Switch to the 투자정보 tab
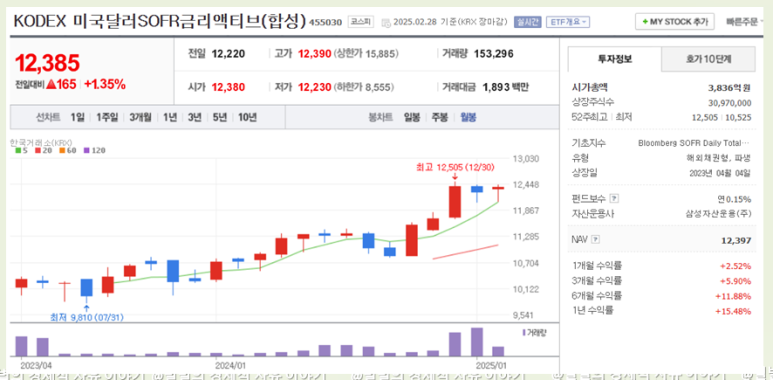Viewport: 773px width, 380px height. point(615,59)
